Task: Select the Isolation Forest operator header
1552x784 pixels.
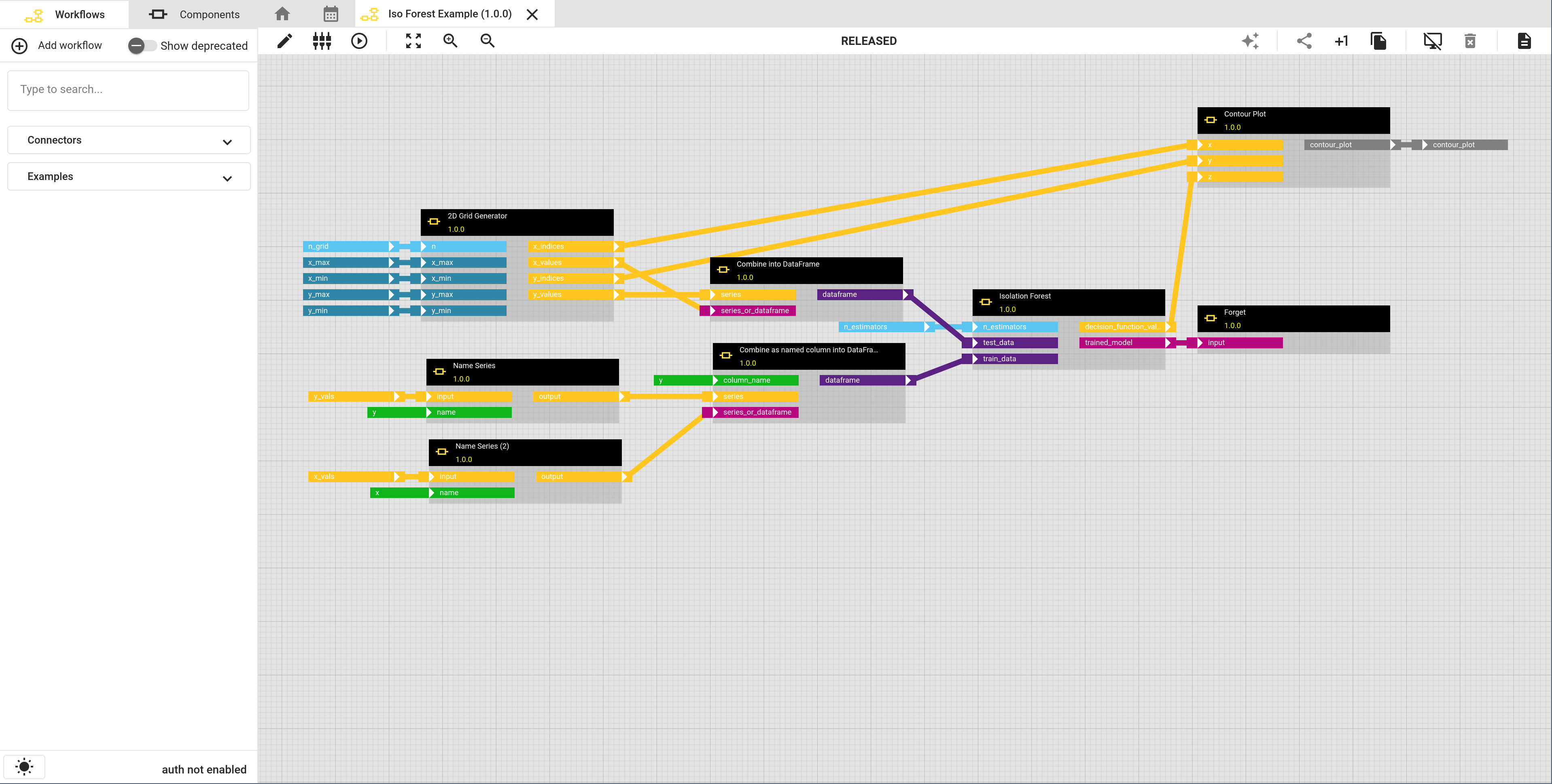Action: click(x=1069, y=303)
